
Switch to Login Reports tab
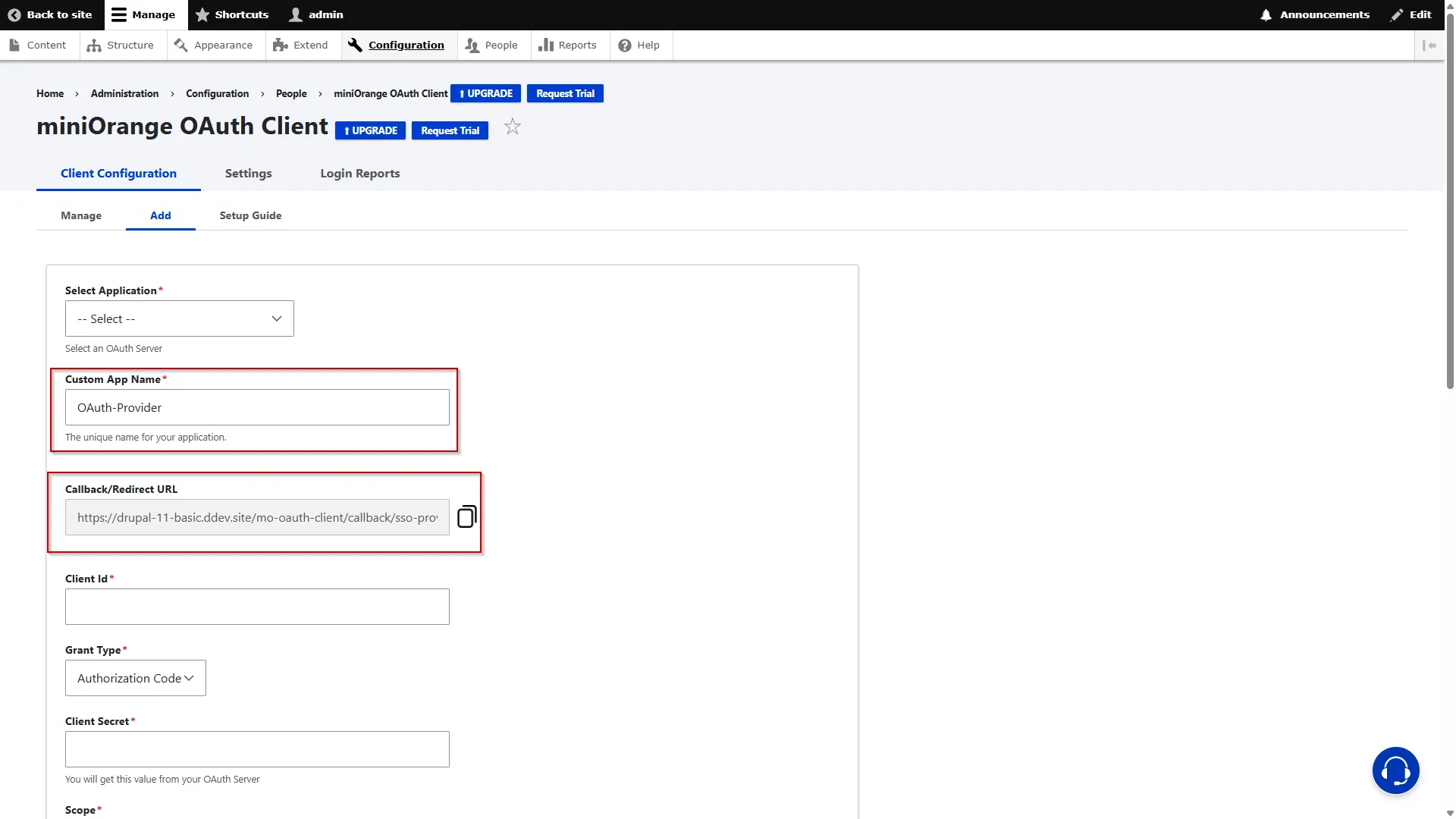click(x=359, y=173)
